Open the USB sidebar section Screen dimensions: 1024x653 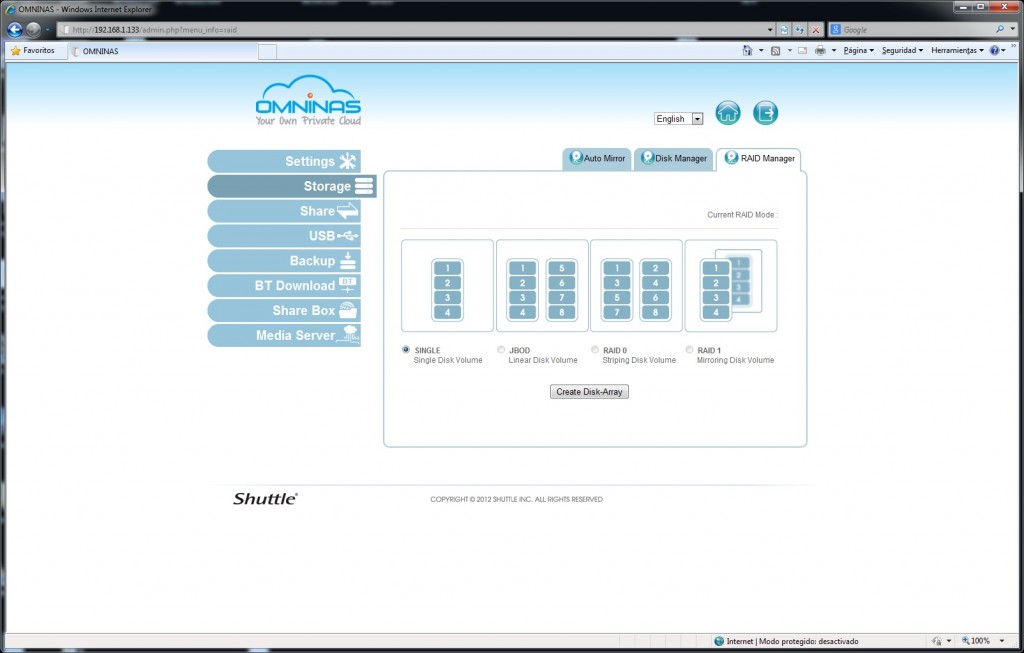click(284, 236)
